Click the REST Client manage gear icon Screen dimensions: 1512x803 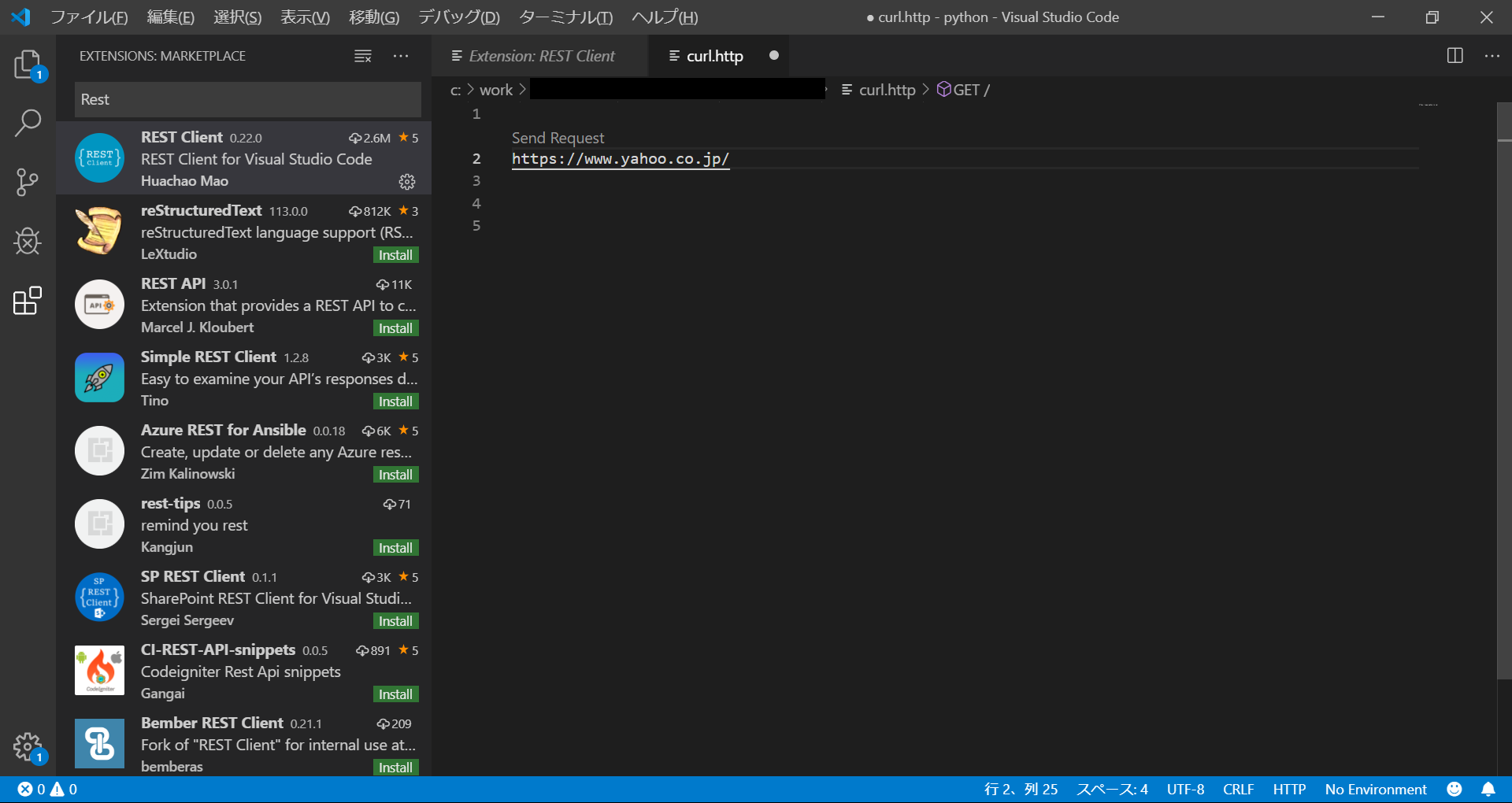pos(407,182)
